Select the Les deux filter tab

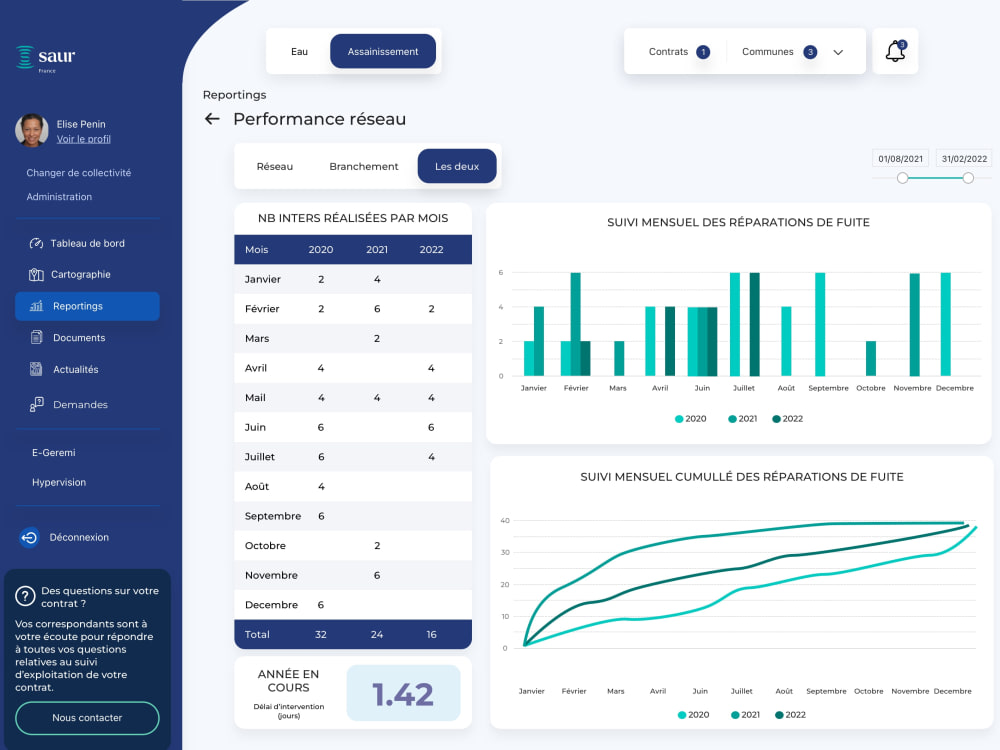point(457,166)
